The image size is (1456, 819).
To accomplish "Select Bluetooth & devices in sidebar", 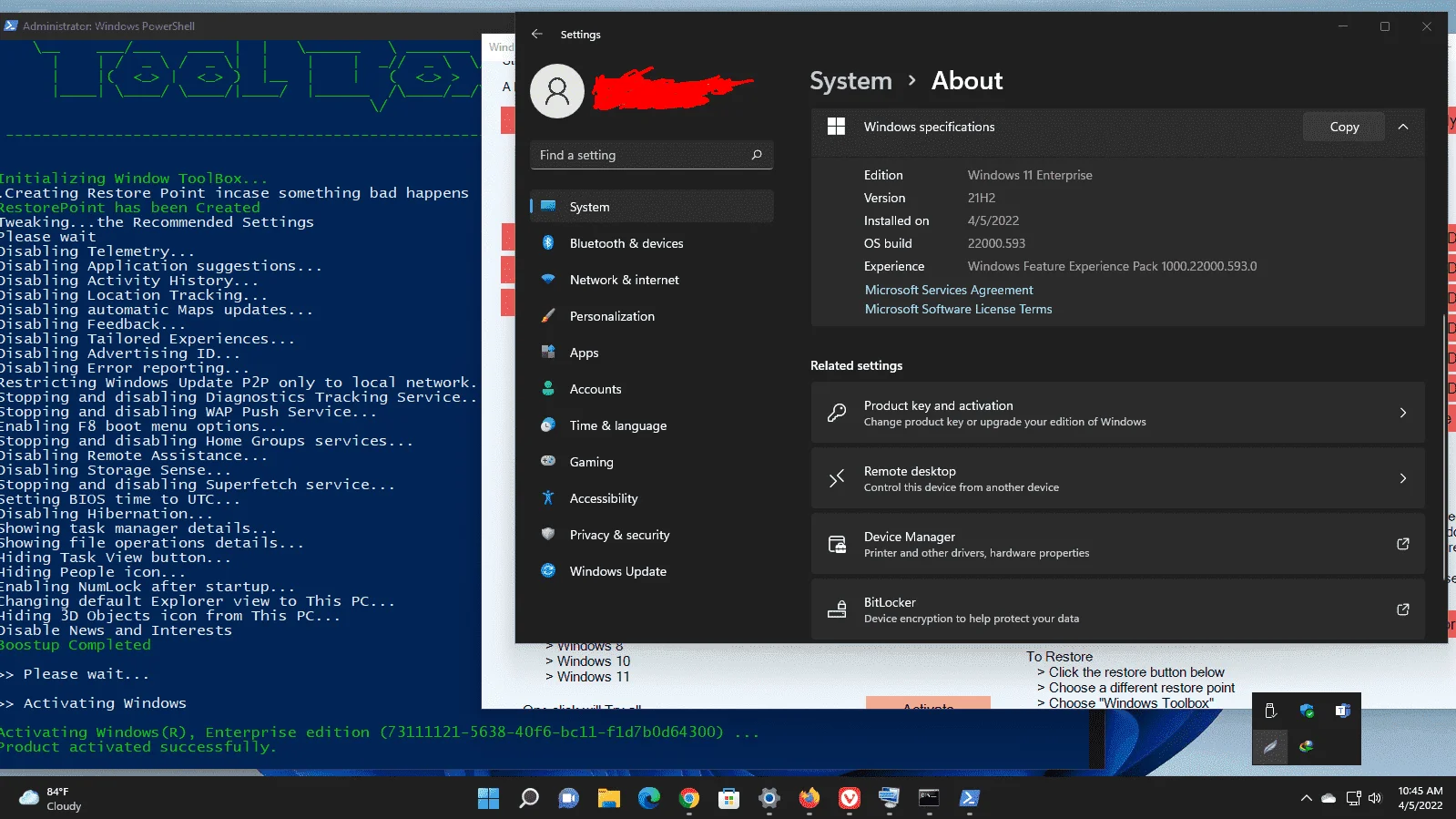I will tap(652, 243).
